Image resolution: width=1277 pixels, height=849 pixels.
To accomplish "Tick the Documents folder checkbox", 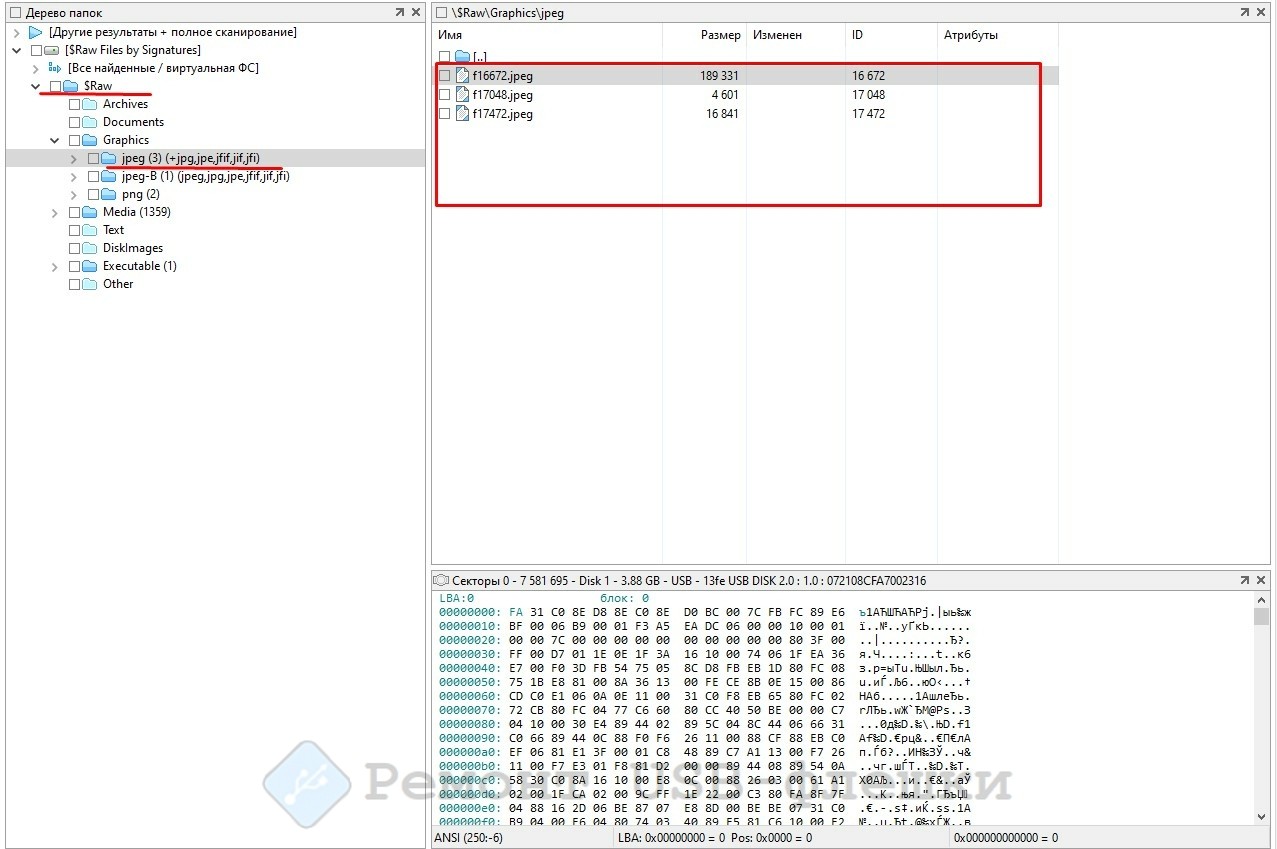I will click(74, 122).
